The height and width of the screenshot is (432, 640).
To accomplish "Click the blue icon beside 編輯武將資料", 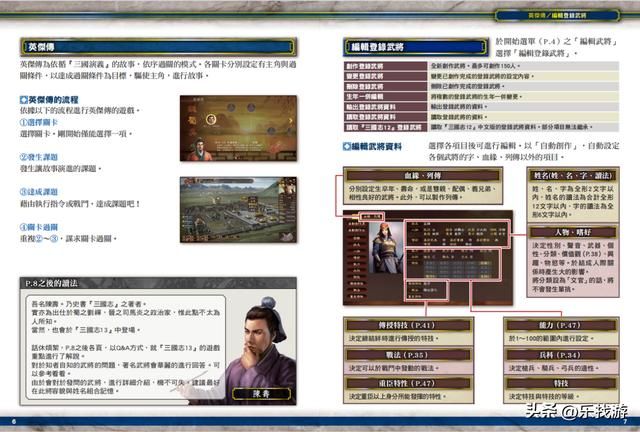I will 347,146.
